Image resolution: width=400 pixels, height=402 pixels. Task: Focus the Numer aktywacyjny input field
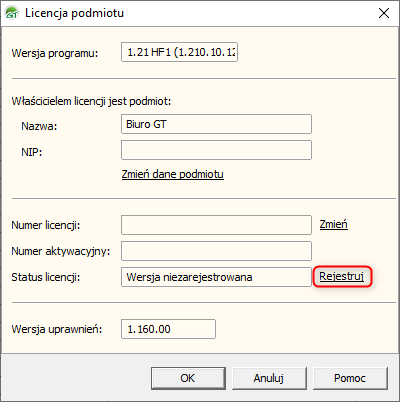pos(216,251)
